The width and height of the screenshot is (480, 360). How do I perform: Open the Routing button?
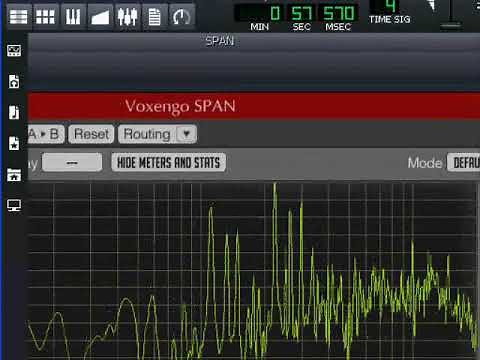147,134
